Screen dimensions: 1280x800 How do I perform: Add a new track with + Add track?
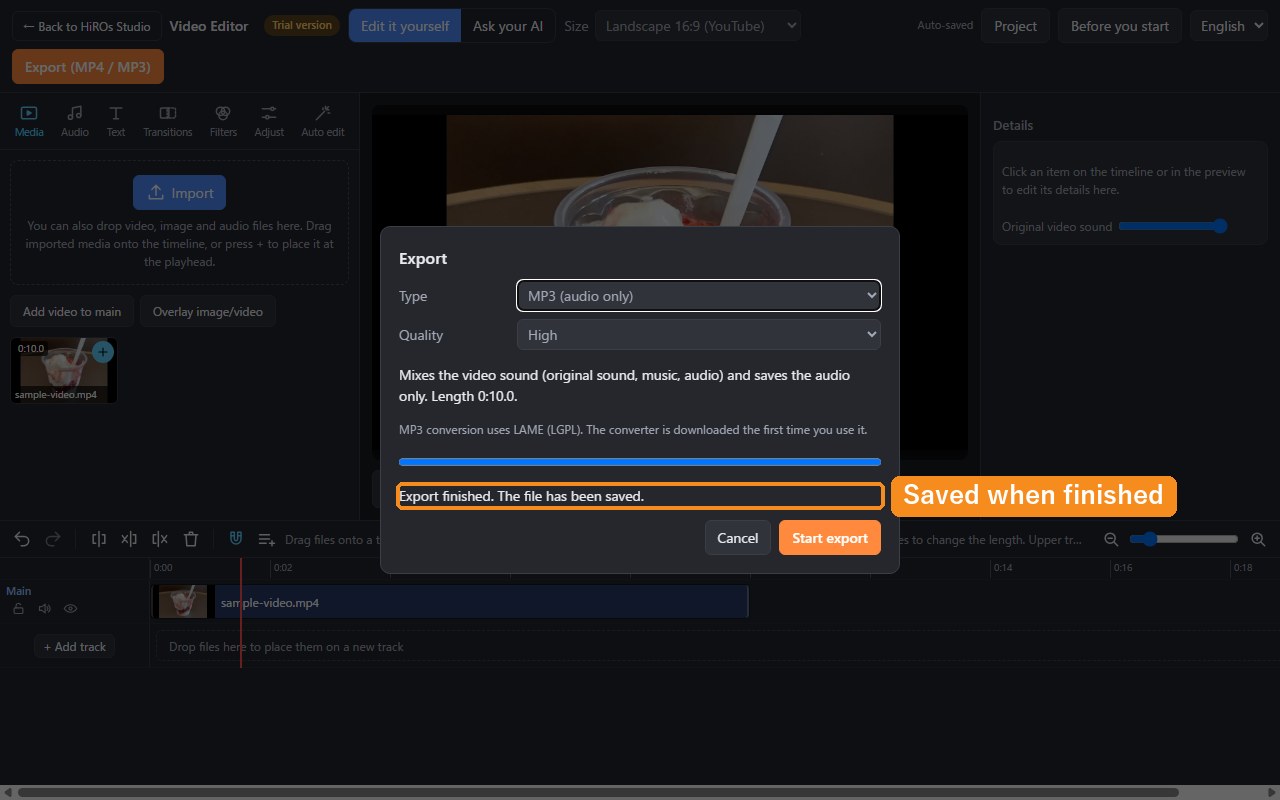(75, 647)
